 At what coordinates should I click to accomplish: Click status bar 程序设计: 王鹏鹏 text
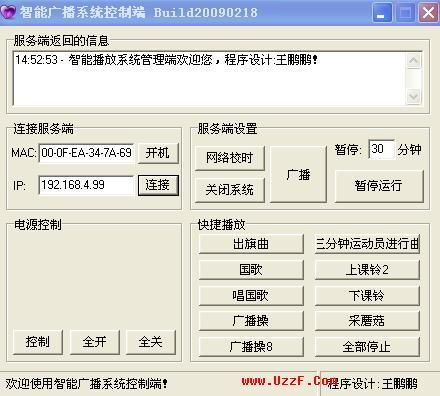pyautogui.click(x=373, y=384)
